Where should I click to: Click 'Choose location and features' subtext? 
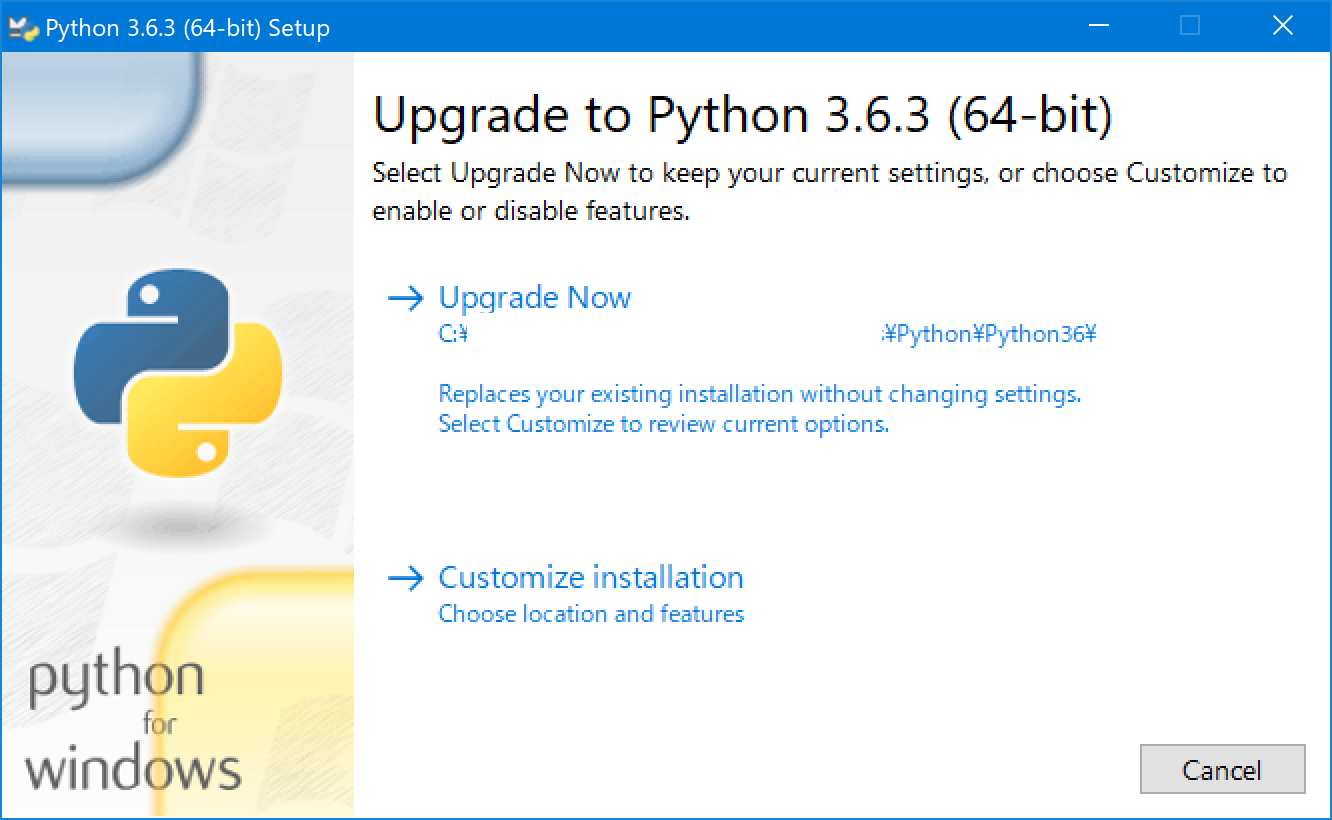pyautogui.click(x=590, y=614)
